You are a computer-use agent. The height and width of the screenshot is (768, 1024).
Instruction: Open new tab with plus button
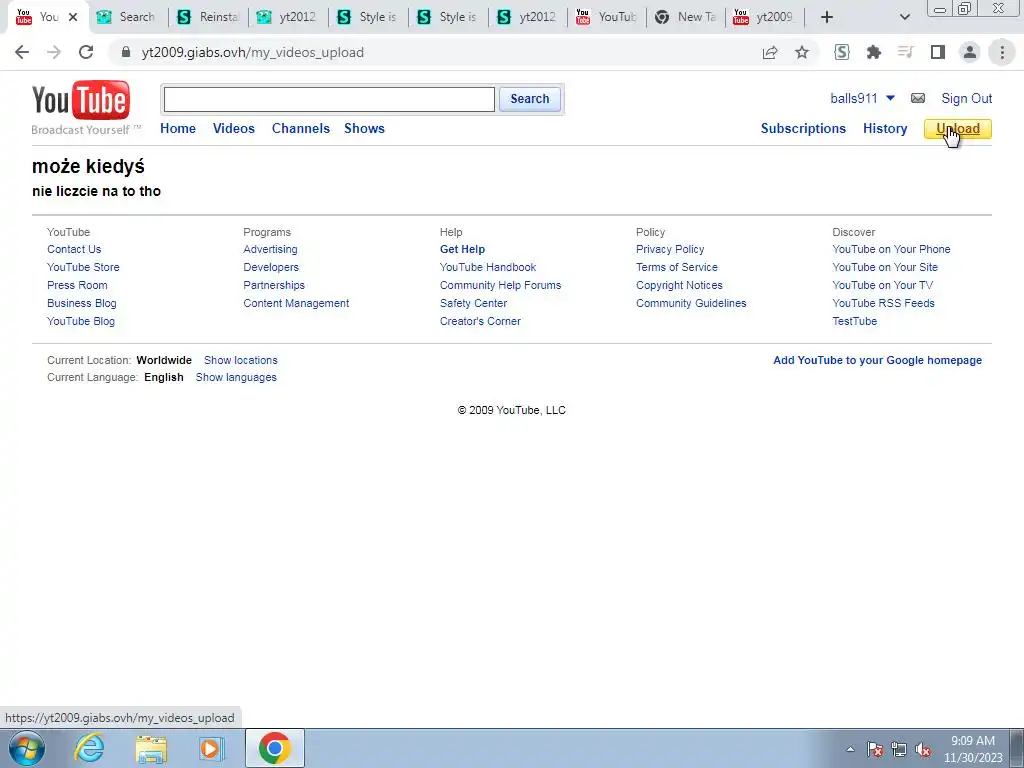(827, 17)
